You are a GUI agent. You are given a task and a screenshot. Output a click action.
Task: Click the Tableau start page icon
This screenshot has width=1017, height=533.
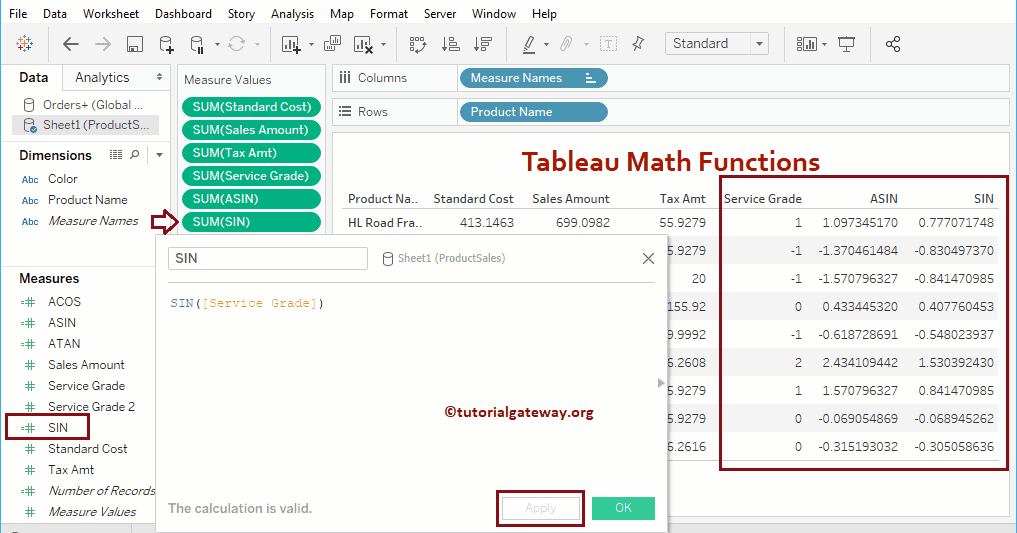point(25,43)
